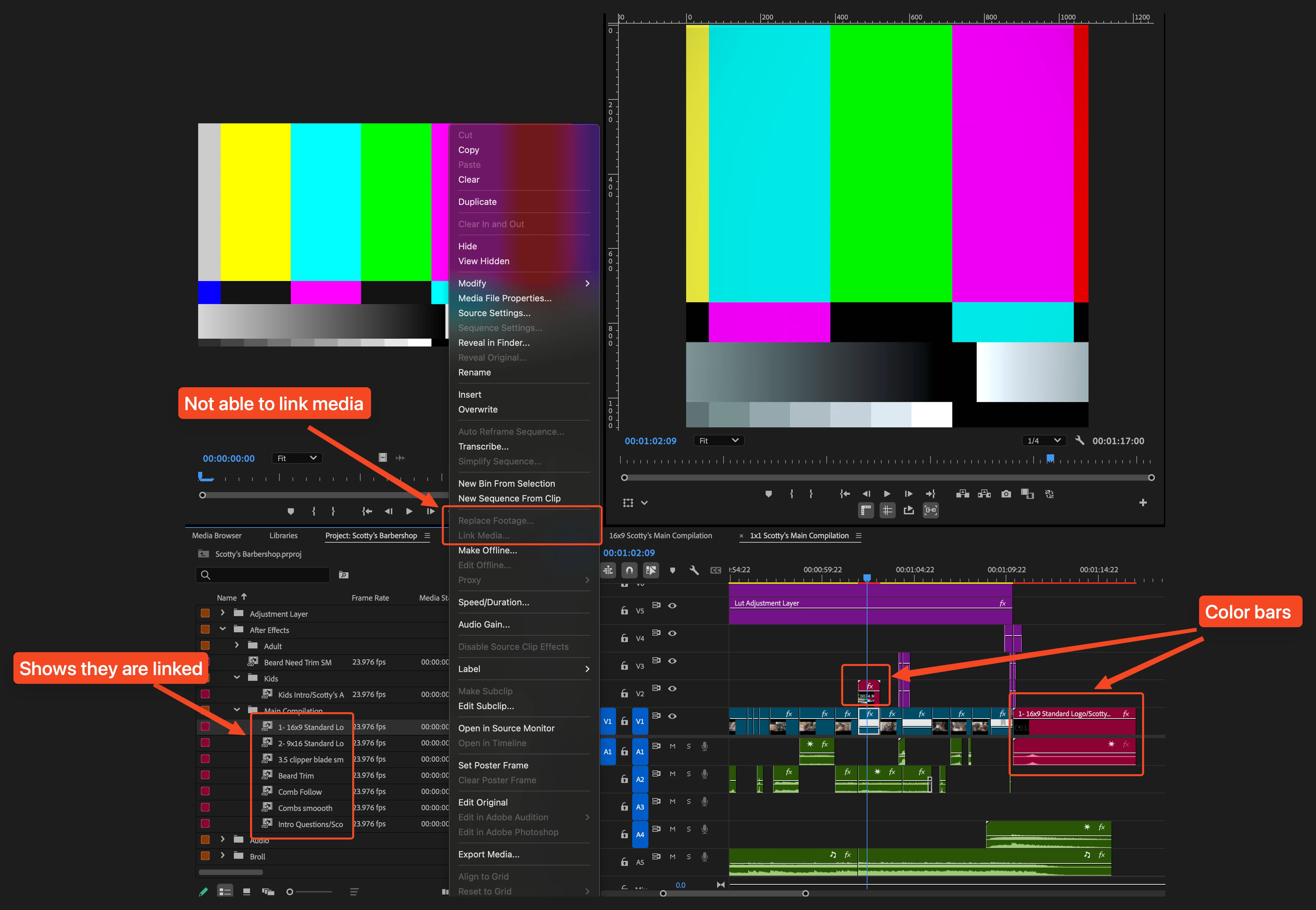This screenshot has width=1316, height=910.
Task: Choose Make Offline... from context menu
Action: [x=487, y=550]
